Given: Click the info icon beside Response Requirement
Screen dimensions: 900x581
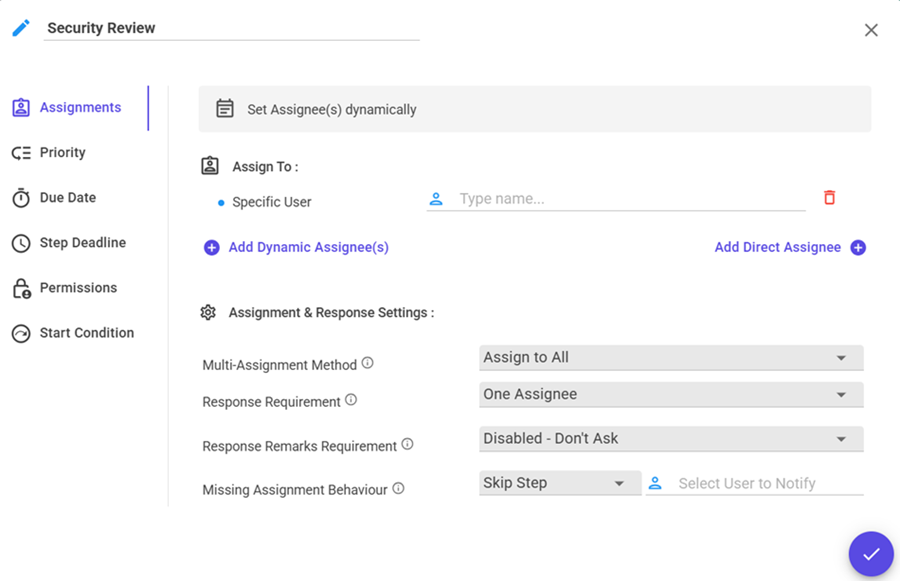Looking at the screenshot, I should pyautogui.click(x=351, y=400).
